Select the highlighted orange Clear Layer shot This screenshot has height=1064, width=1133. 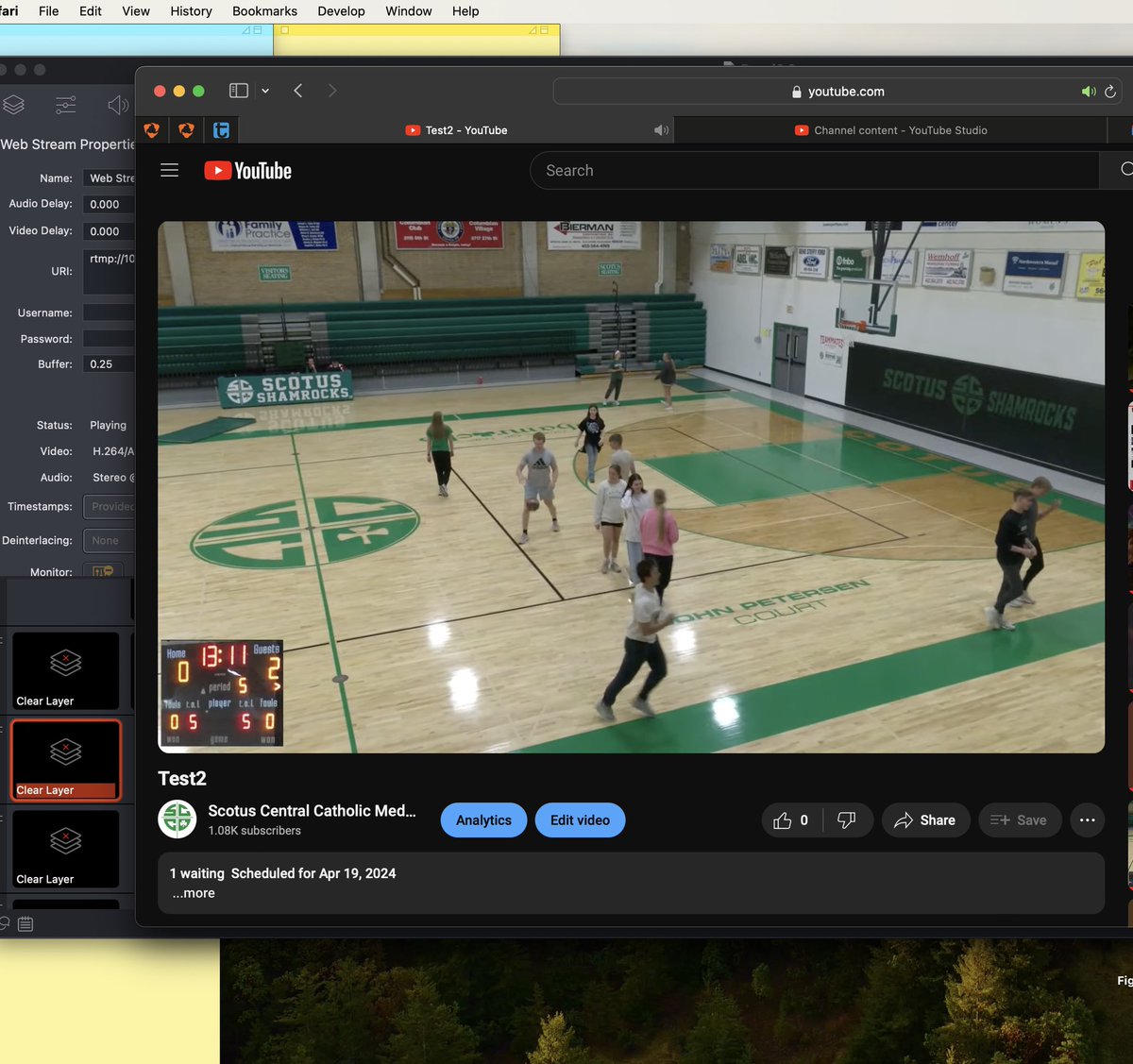pyautogui.click(x=65, y=760)
